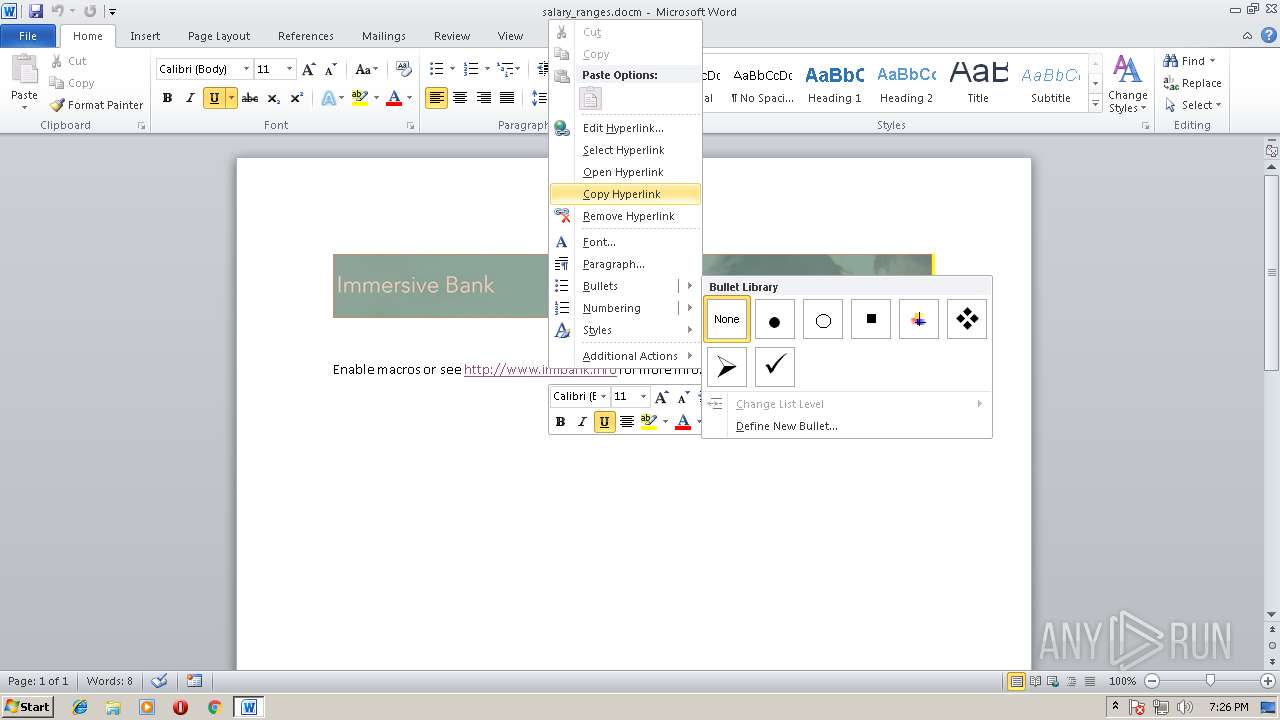Select the filled circle bullet
Image resolution: width=1280 pixels, height=720 pixels.
coord(775,320)
